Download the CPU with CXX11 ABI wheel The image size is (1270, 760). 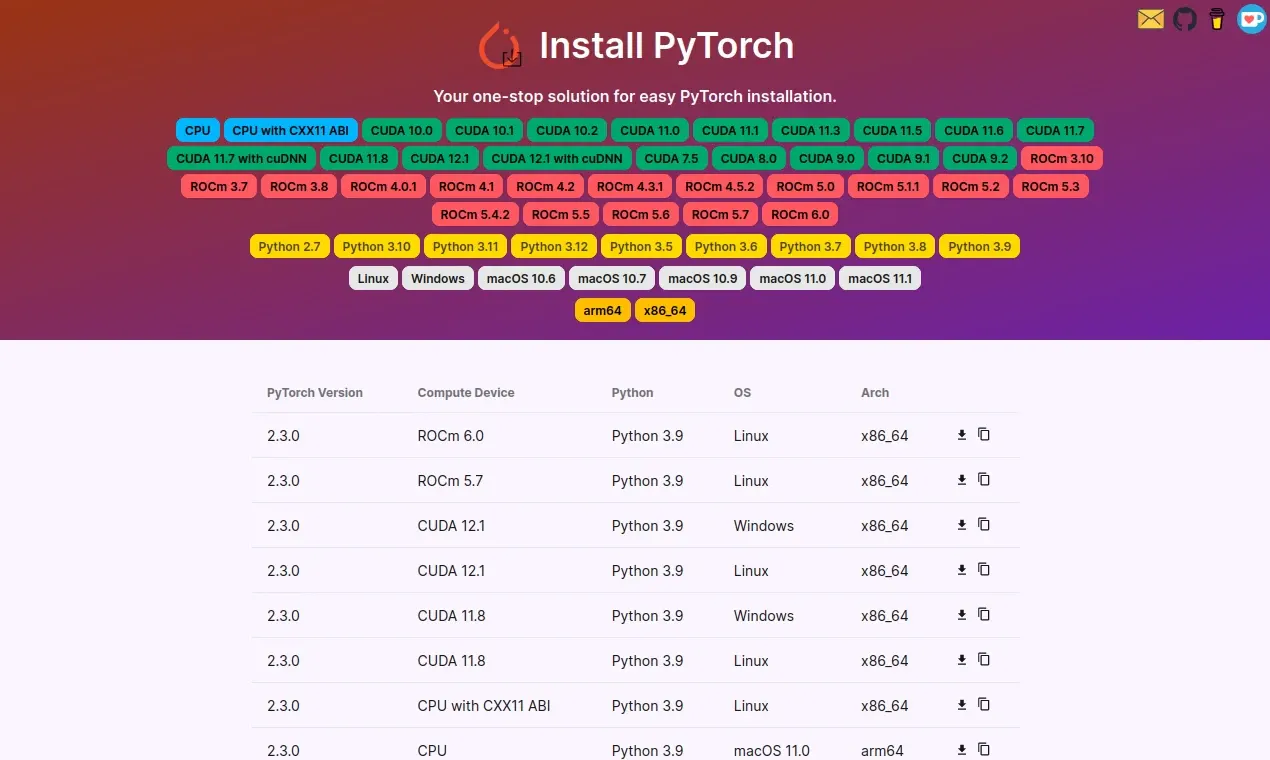[x=962, y=705]
